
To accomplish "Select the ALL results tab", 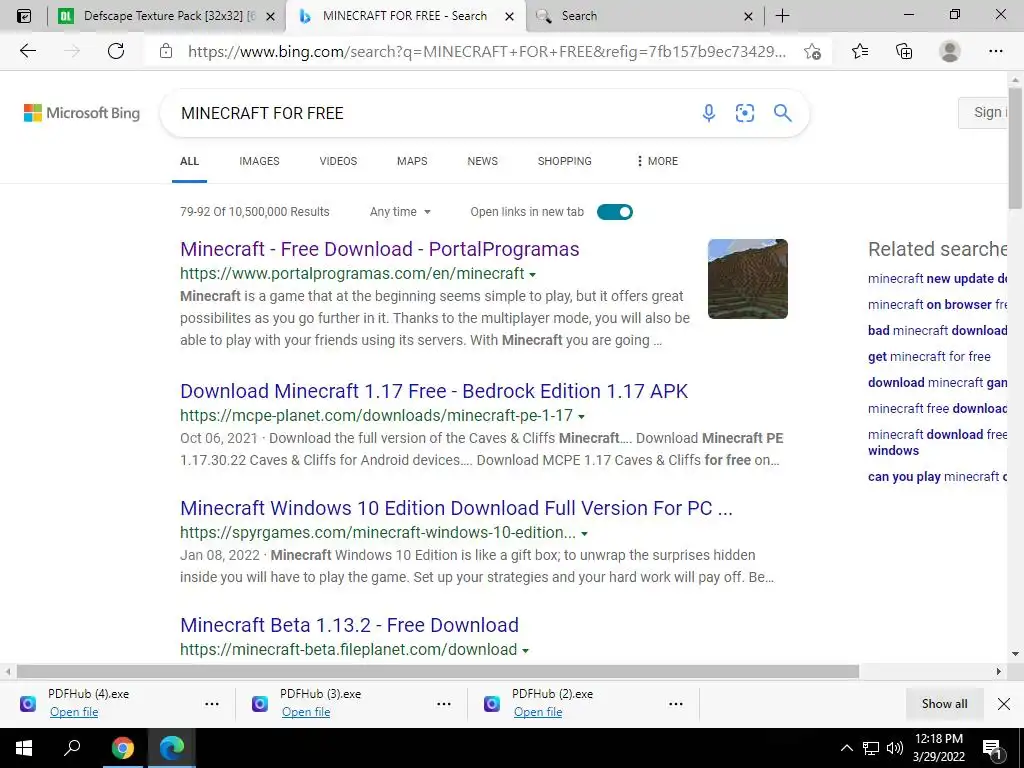I will click(x=189, y=161).
